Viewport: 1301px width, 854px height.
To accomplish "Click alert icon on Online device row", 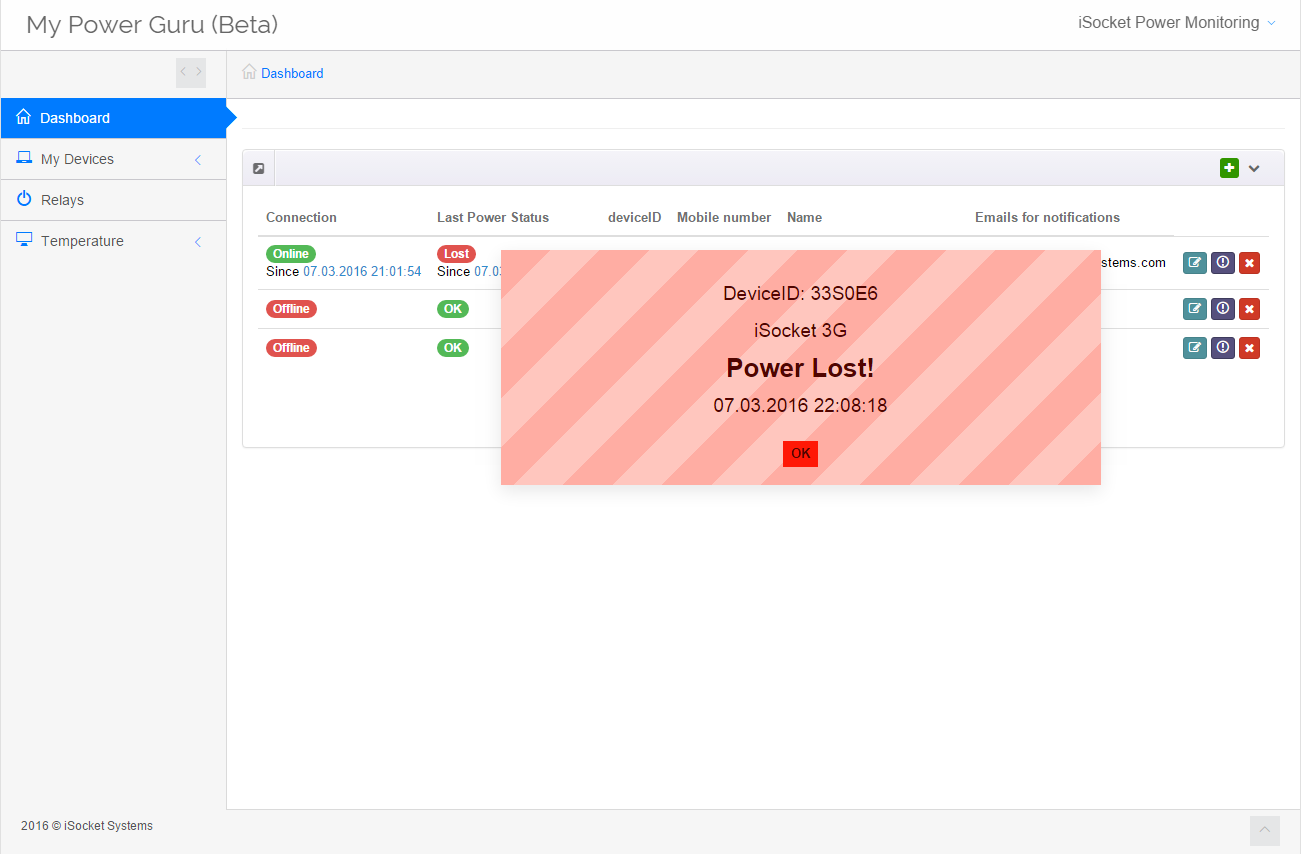I will pyautogui.click(x=1223, y=263).
